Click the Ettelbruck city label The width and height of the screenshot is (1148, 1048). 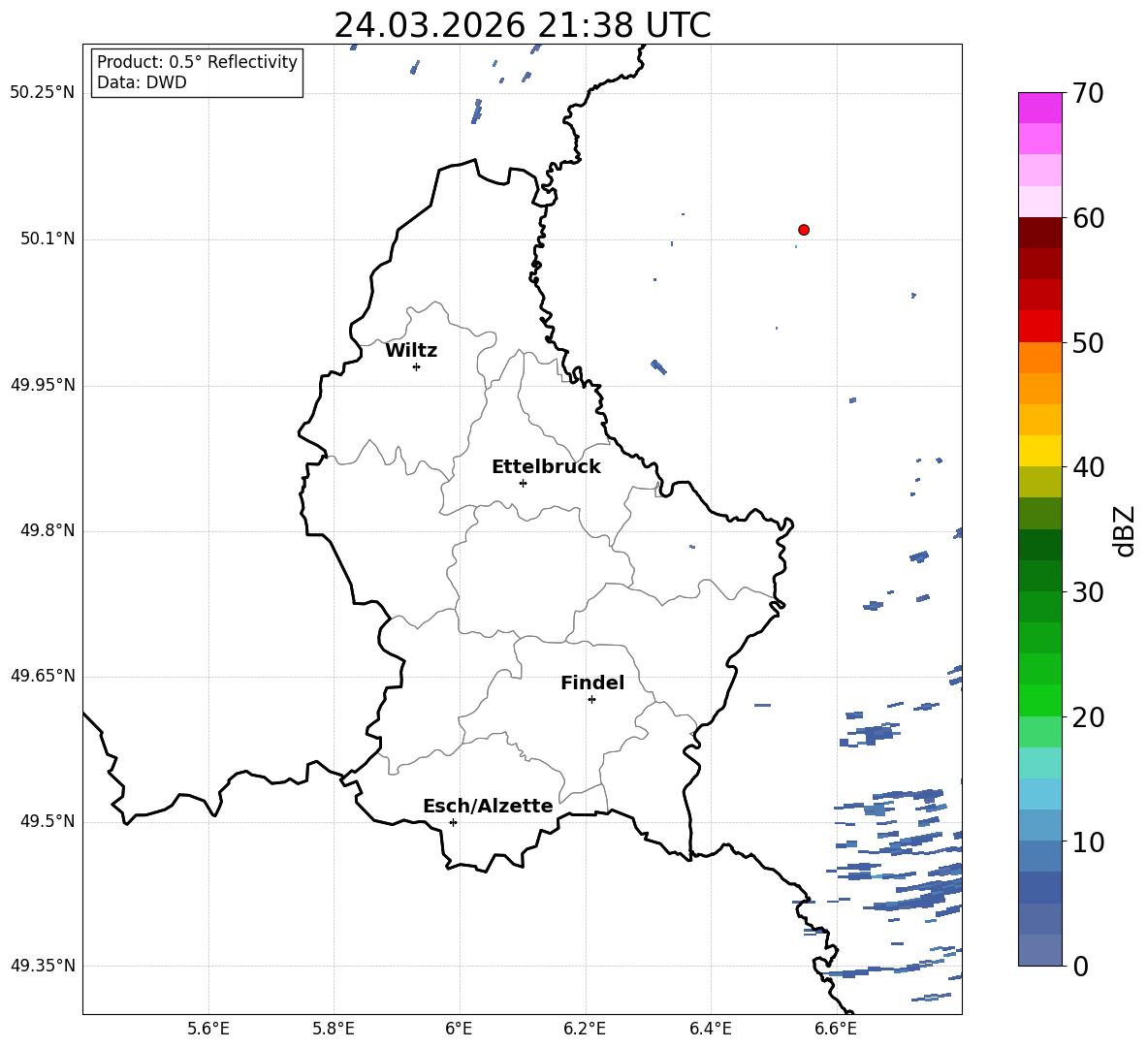point(546,467)
